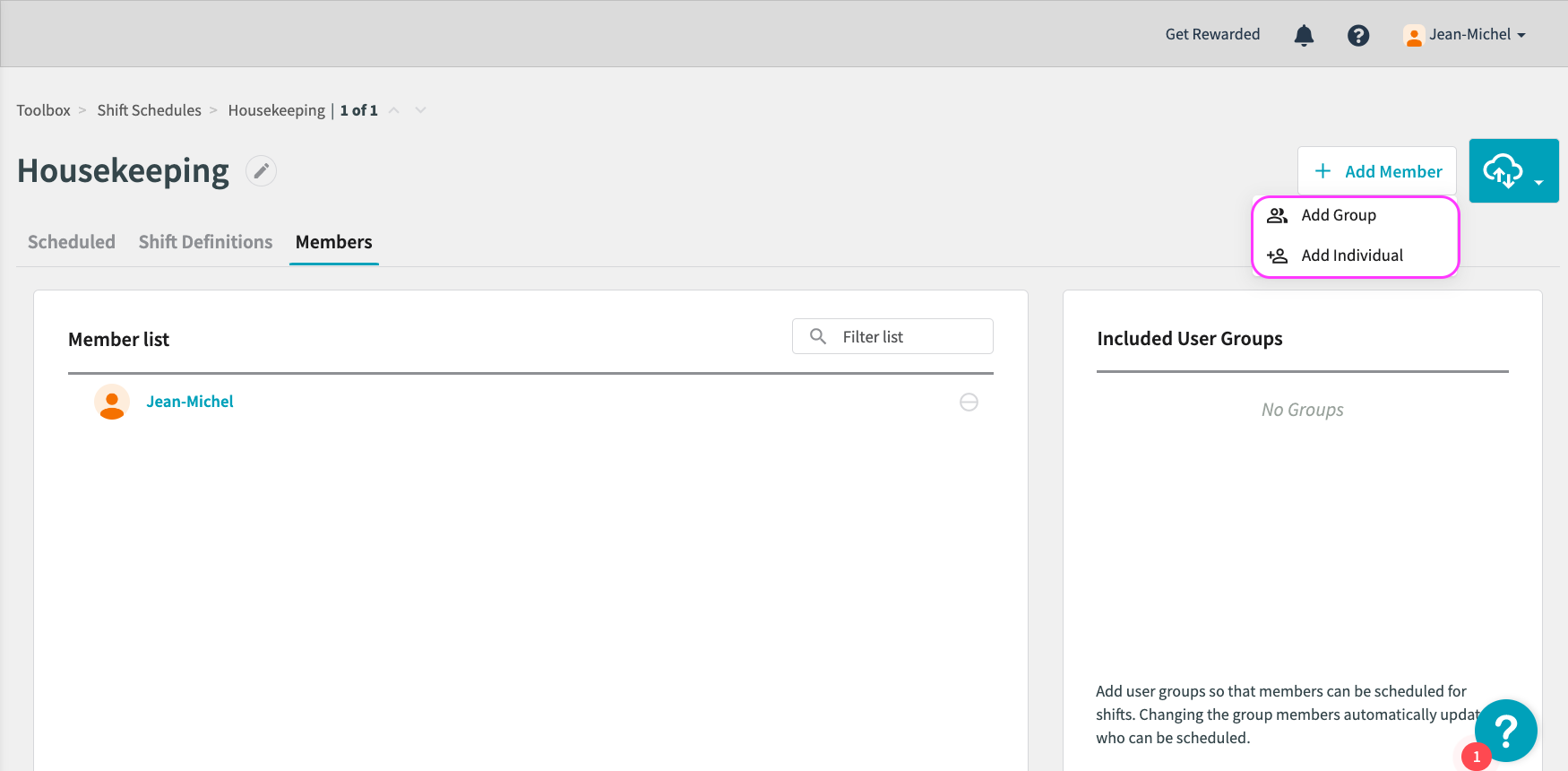1568x771 pixels.
Task: Focus the Filter list search field
Action: (x=892, y=336)
